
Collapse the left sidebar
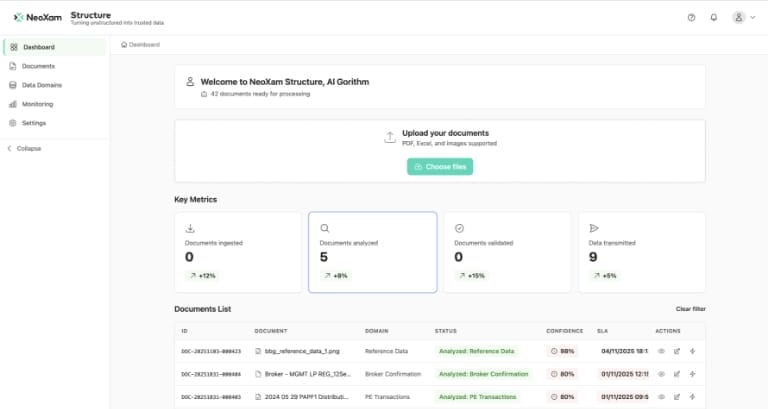point(25,148)
